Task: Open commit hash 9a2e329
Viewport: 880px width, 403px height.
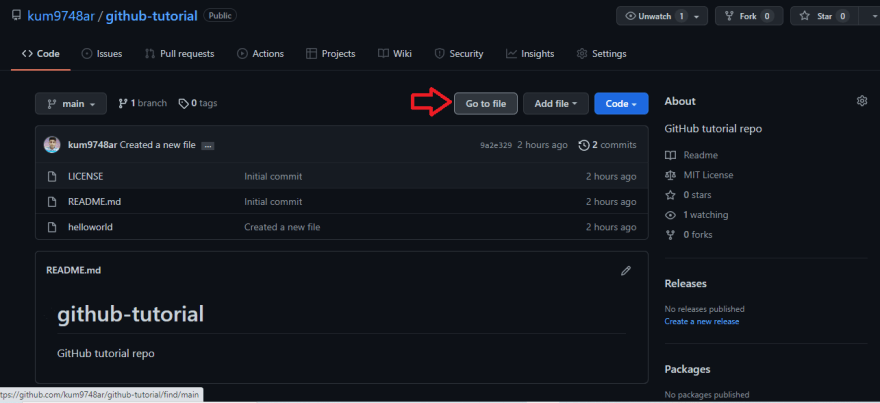Action: (x=496, y=145)
